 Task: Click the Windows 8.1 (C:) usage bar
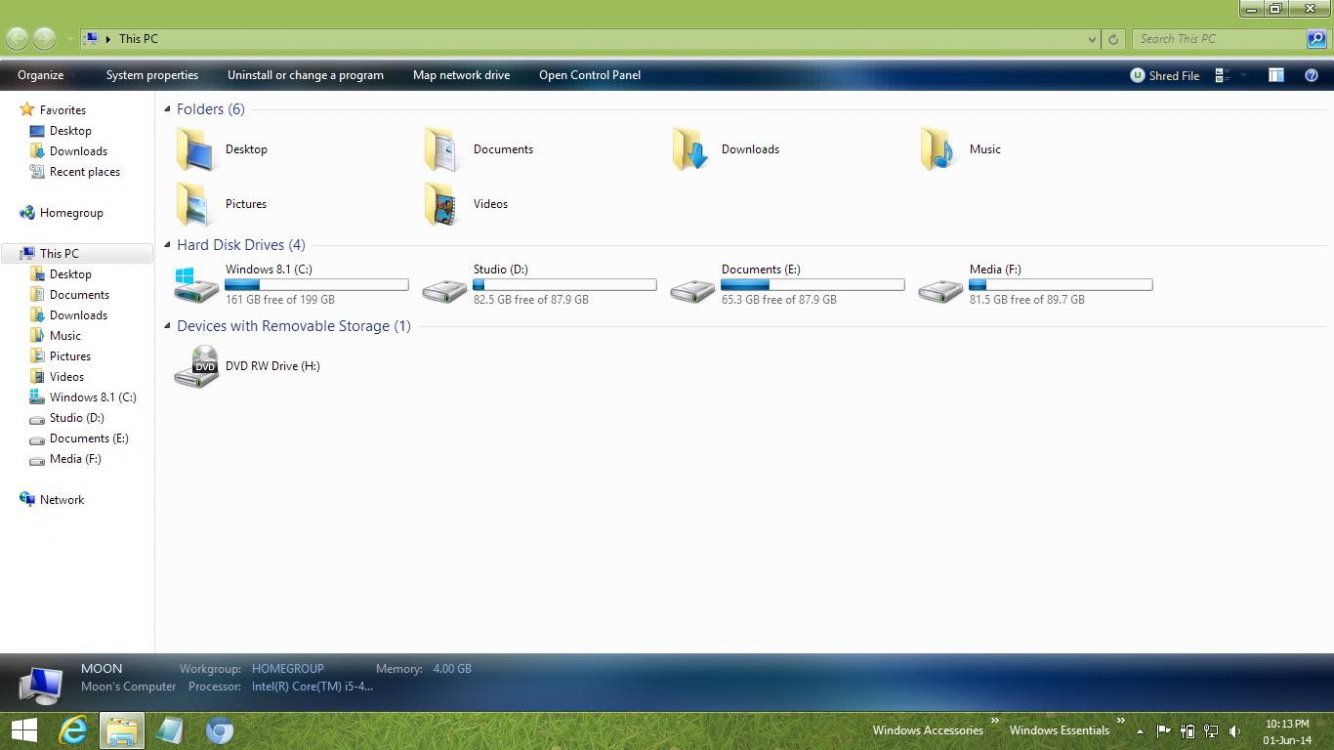point(317,285)
